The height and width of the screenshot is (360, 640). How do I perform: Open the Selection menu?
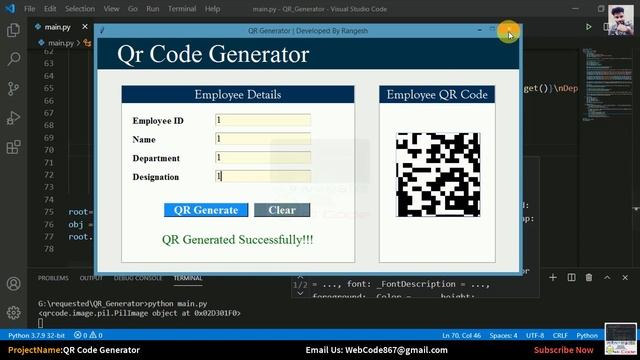point(80,9)
